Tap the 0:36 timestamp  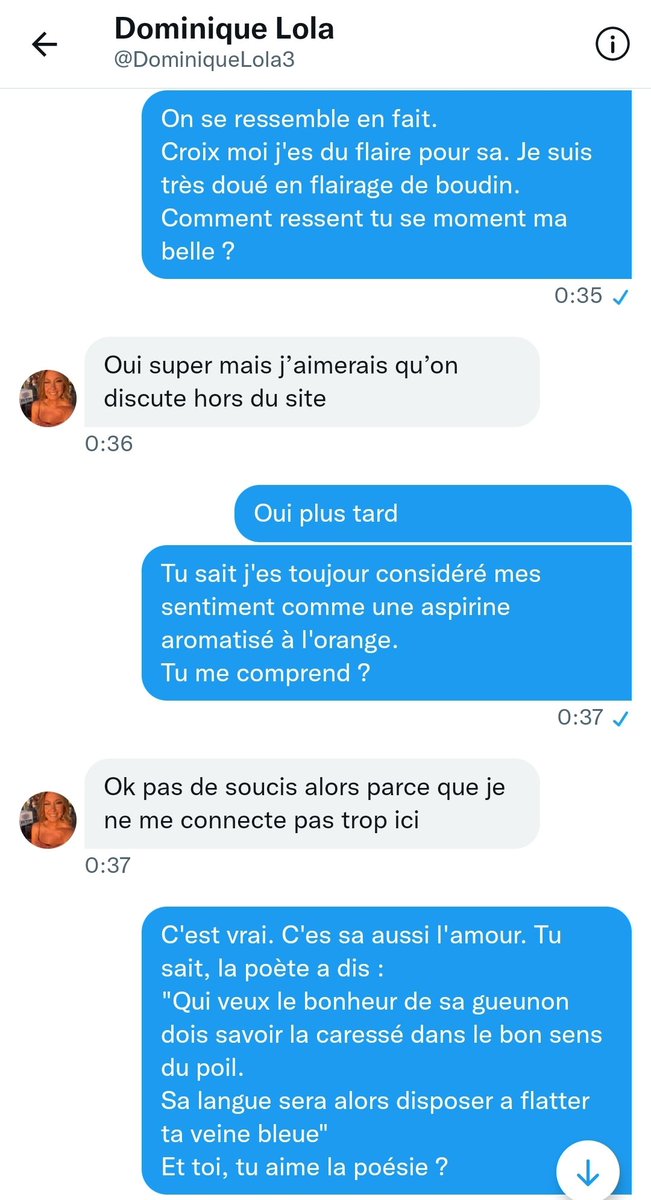pyautogui.click(x=108, y=443)
